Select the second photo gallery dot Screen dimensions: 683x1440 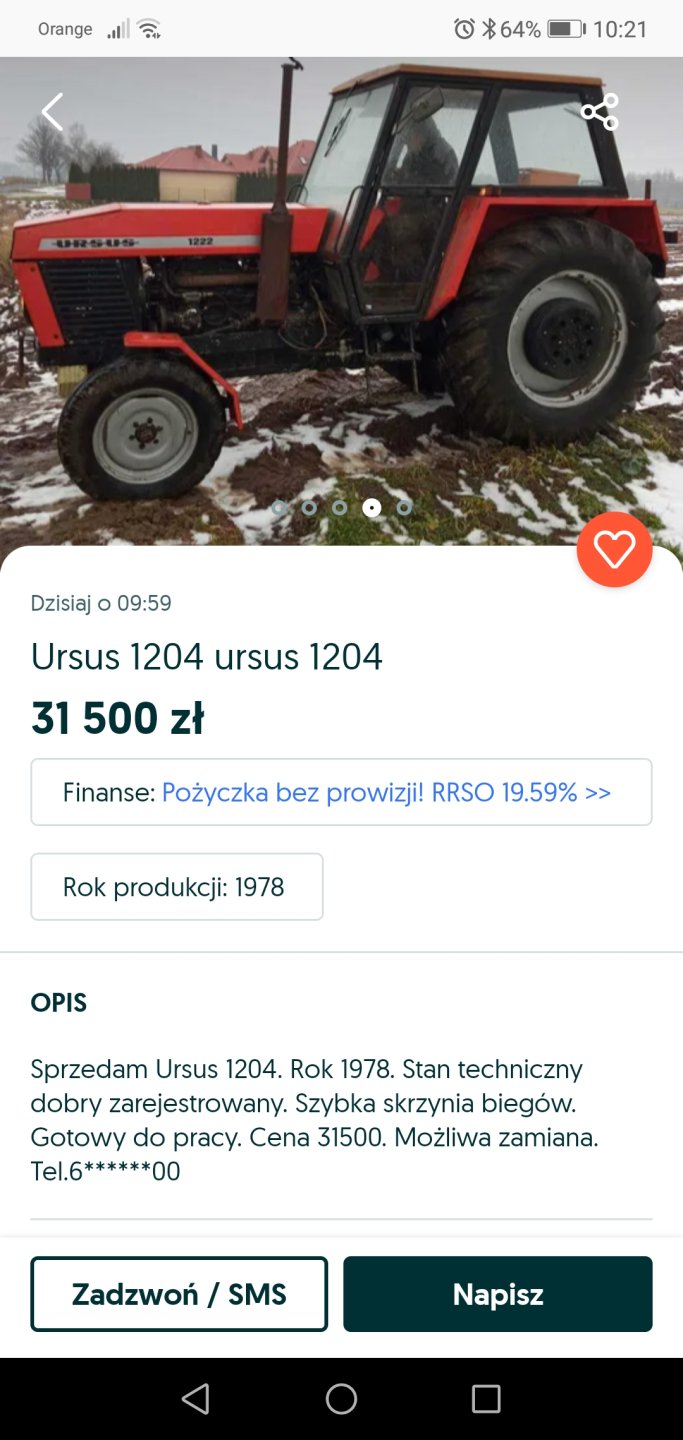[309, 508]
